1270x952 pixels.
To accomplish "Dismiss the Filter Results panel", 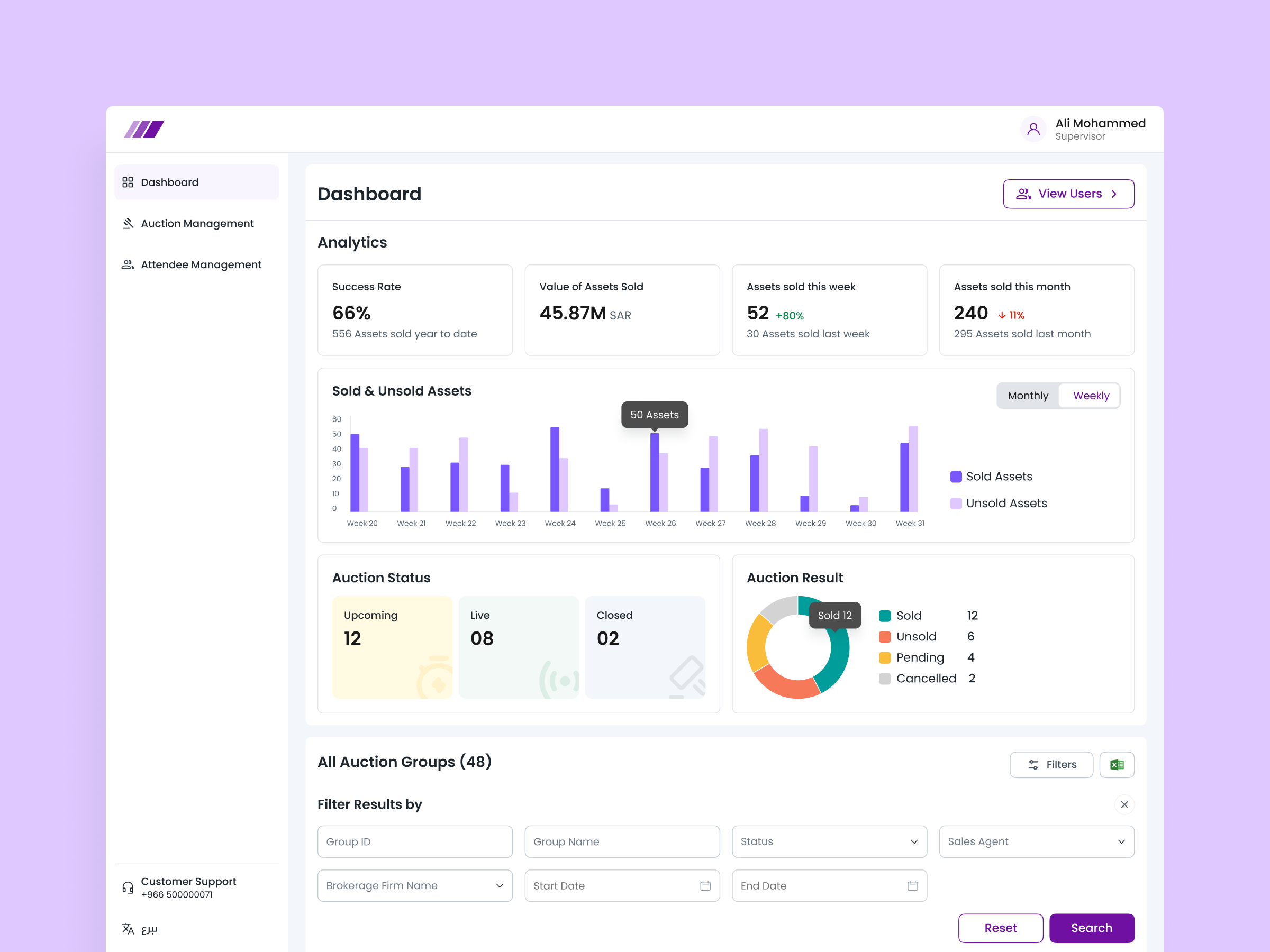I will coord(1124,804).
